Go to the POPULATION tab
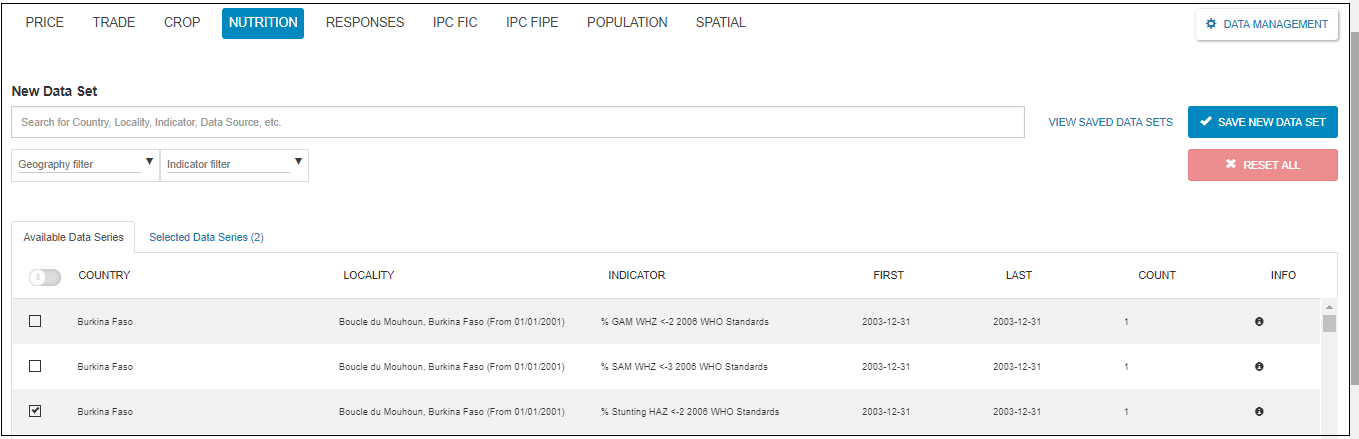1359x439 pixels. (627, 23)
